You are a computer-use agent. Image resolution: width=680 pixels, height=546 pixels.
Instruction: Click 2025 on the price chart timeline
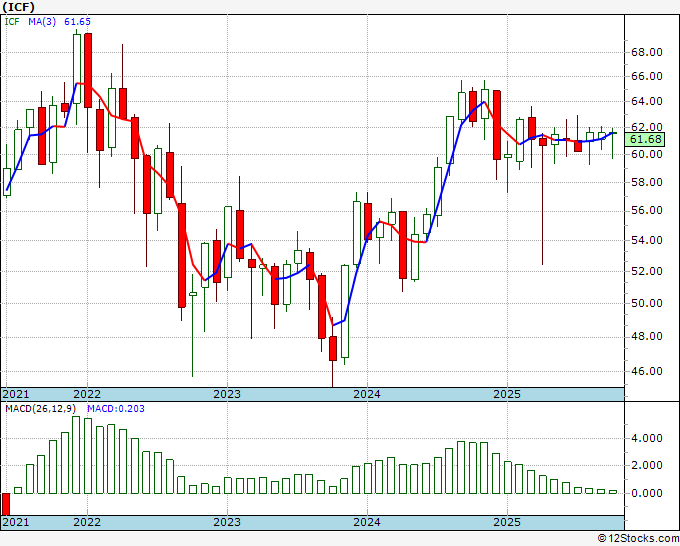[507, 394]
